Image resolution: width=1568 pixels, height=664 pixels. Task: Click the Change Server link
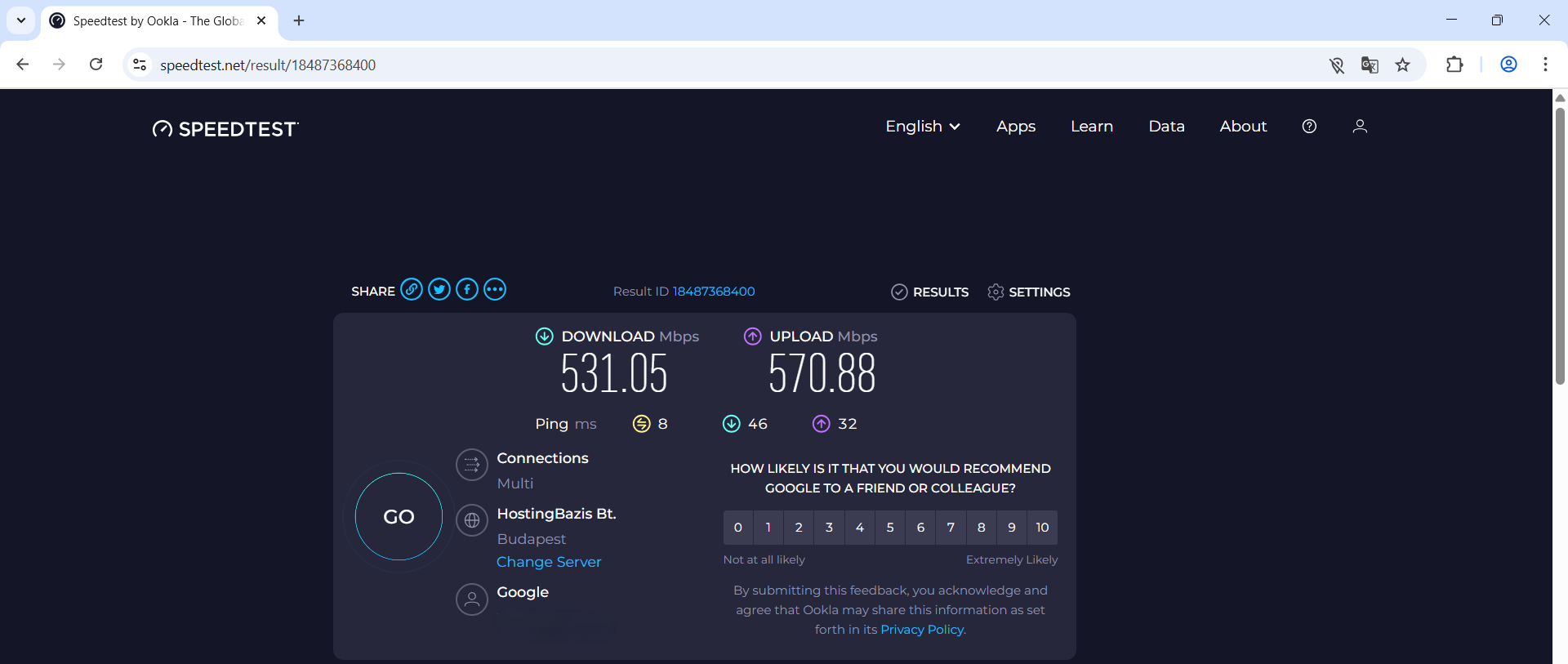pos(549,562)
